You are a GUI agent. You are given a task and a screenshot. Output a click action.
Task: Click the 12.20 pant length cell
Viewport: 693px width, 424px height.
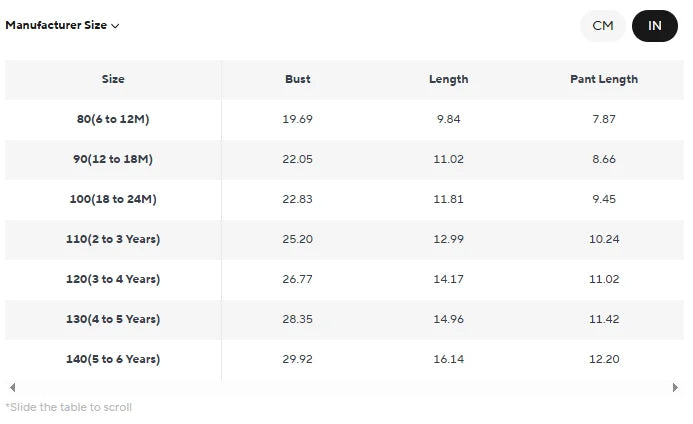tap(604, 359)
